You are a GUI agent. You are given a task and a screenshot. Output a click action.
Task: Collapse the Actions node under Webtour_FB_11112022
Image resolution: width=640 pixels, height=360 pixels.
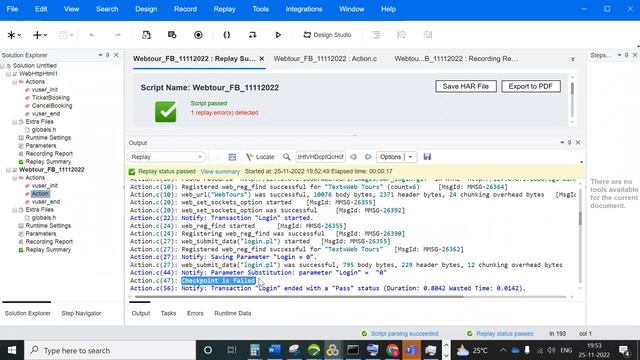(x=15, y=178)
